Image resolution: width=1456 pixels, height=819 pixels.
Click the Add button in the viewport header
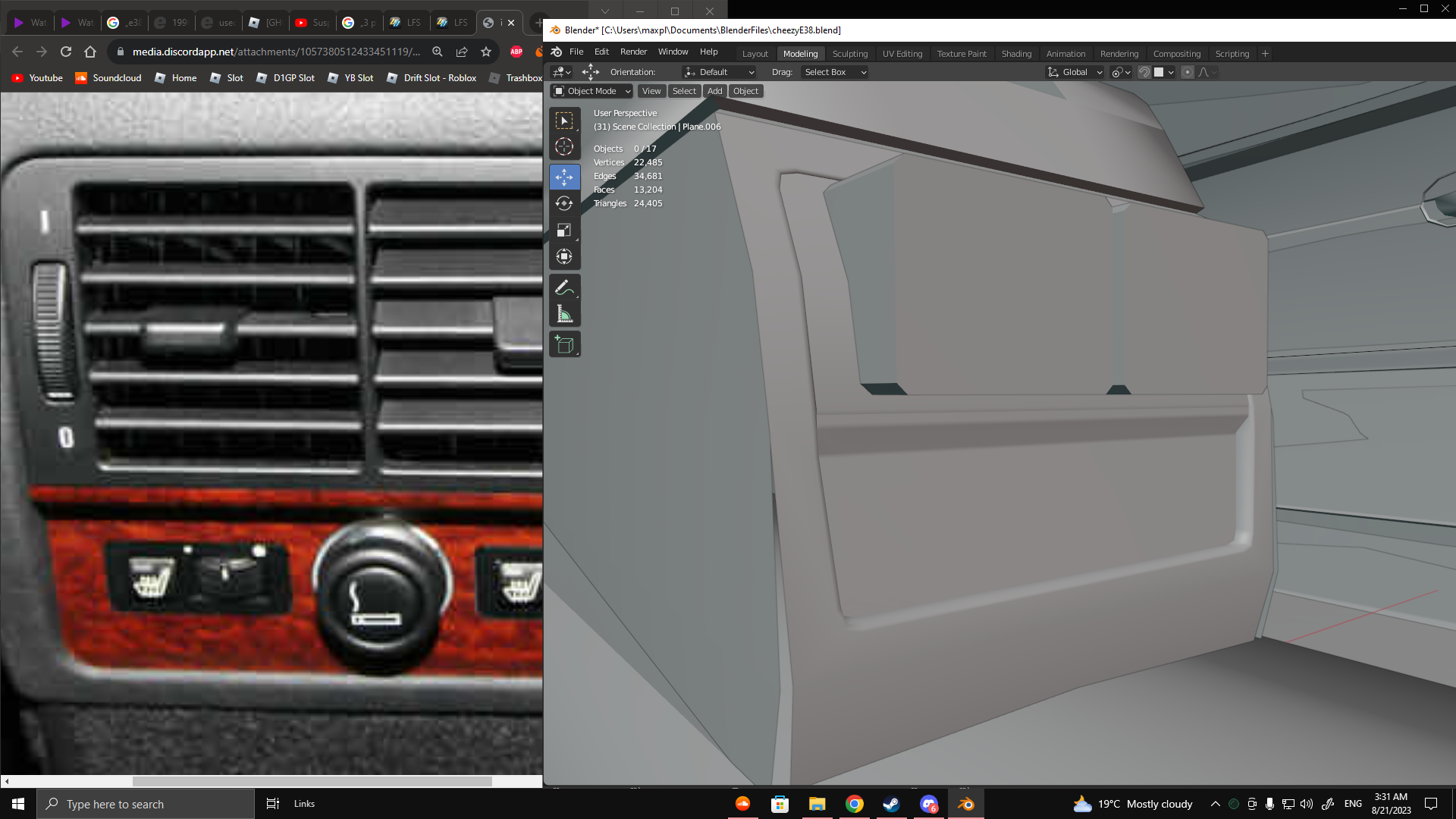pos(714,91)
